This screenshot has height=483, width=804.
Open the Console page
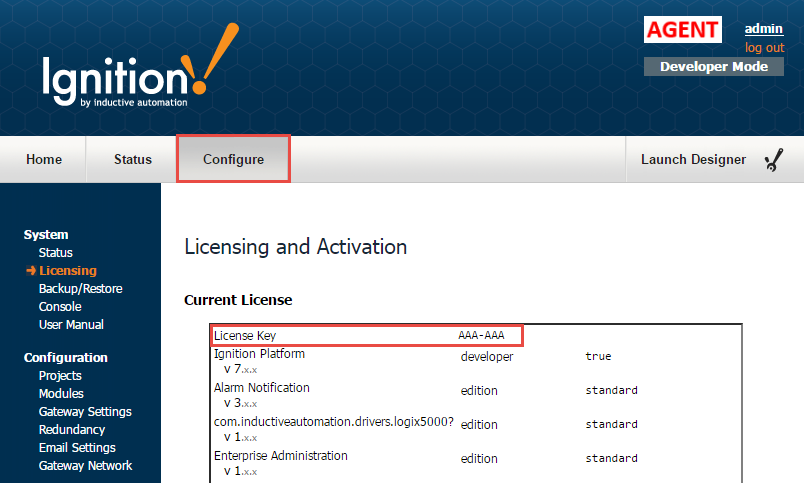pos(60,307)
